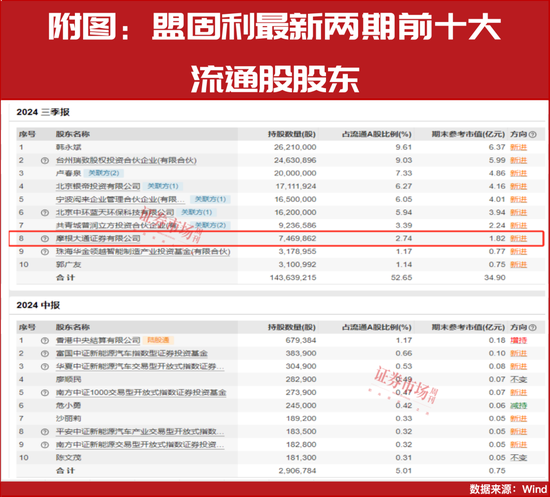
Task: Select shareholder name 陈文茂
Action: tap(68, 458)
